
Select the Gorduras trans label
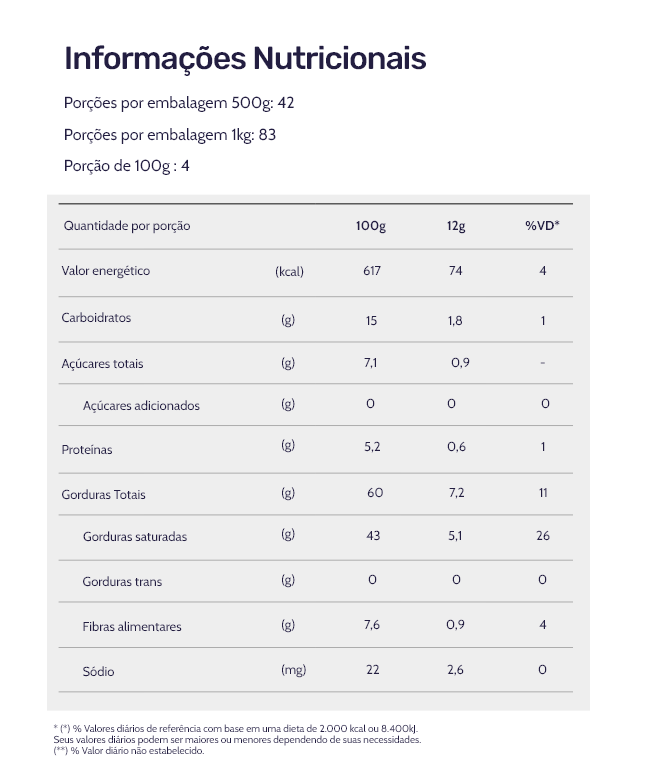[x=122, y=582]
